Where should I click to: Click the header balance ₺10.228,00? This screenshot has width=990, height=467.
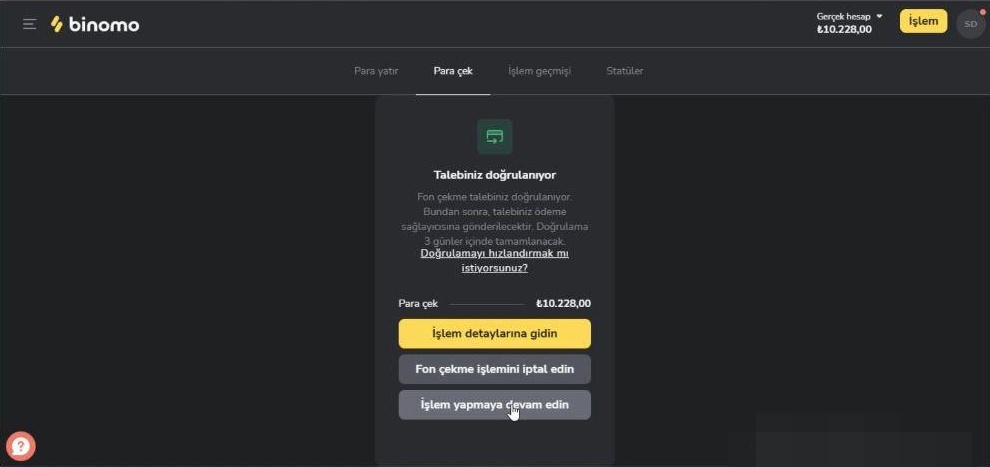844,30
